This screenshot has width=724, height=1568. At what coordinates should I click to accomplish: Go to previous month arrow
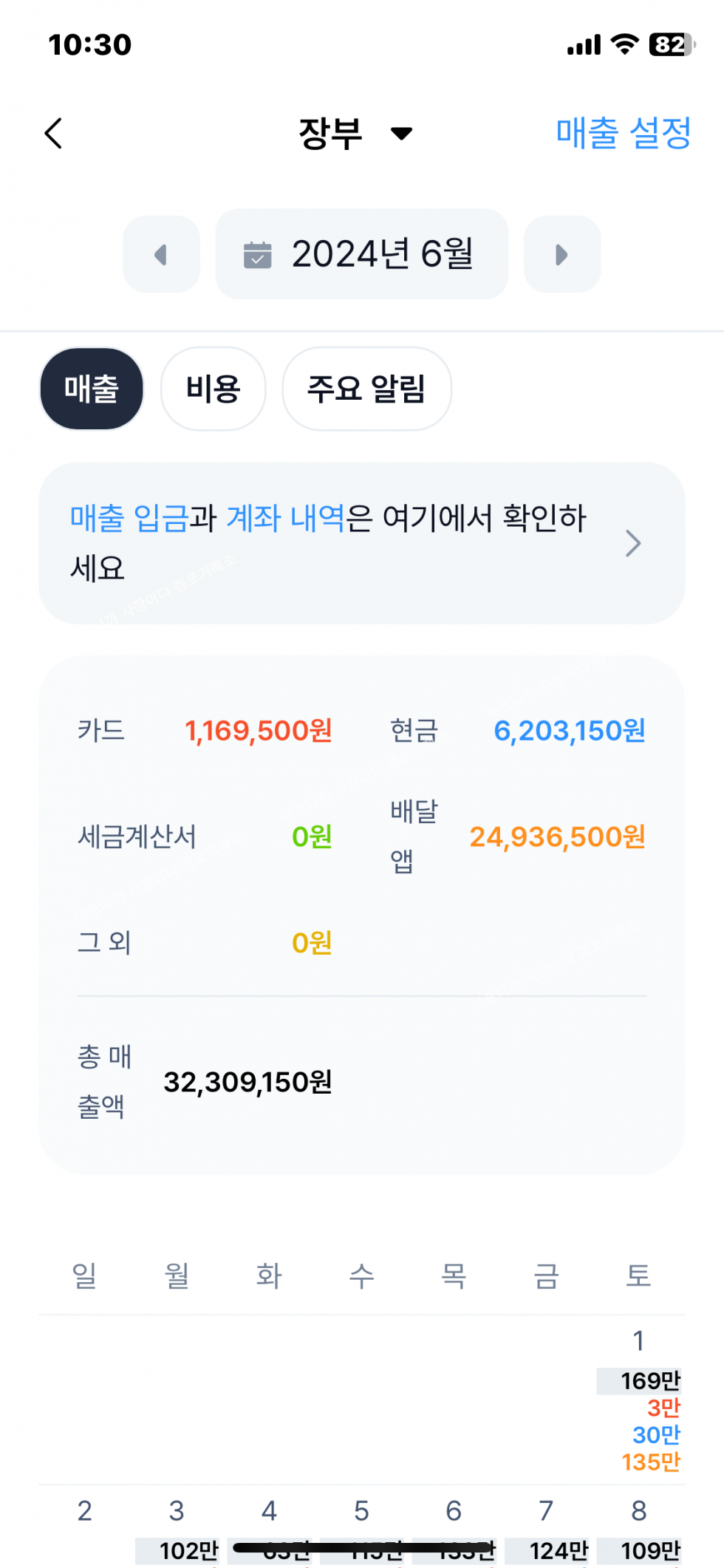click(161, 255)
